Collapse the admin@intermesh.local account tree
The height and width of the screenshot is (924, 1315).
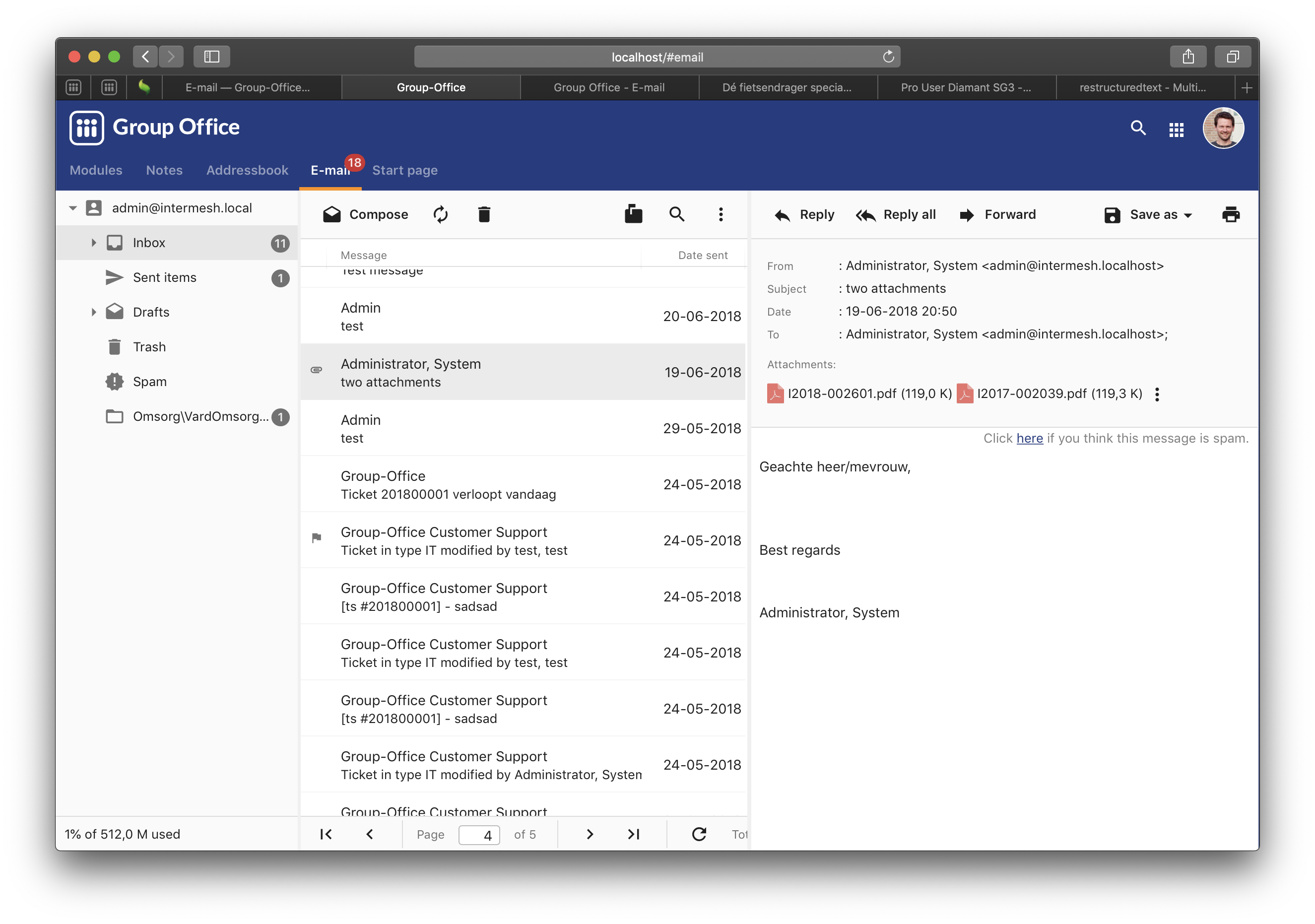73,208
